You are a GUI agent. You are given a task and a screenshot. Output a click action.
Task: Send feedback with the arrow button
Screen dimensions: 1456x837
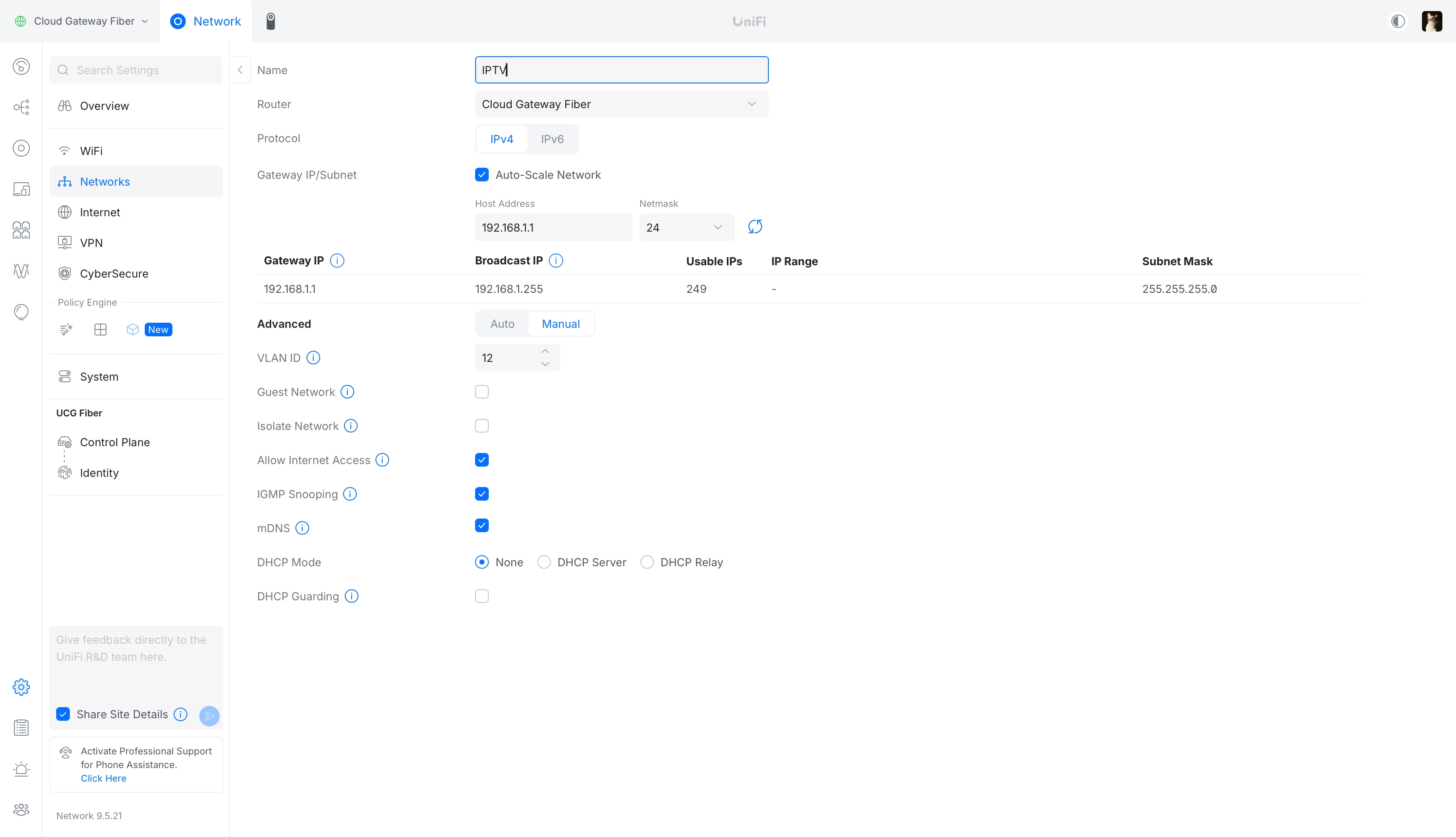tap(209, 715)
